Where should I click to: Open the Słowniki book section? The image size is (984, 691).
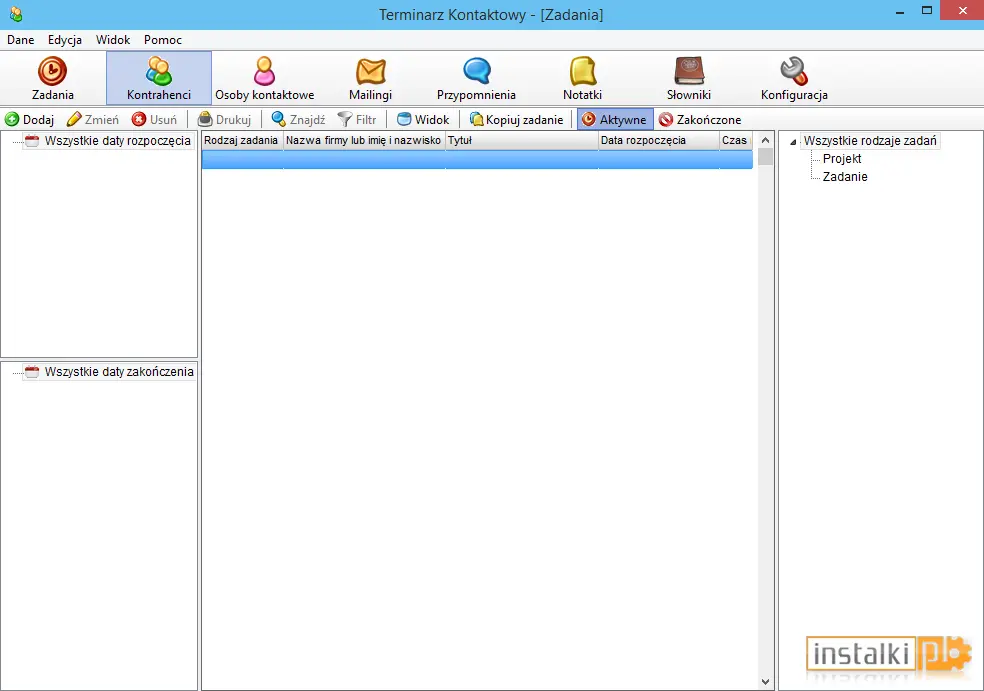[x=688, y=78]
